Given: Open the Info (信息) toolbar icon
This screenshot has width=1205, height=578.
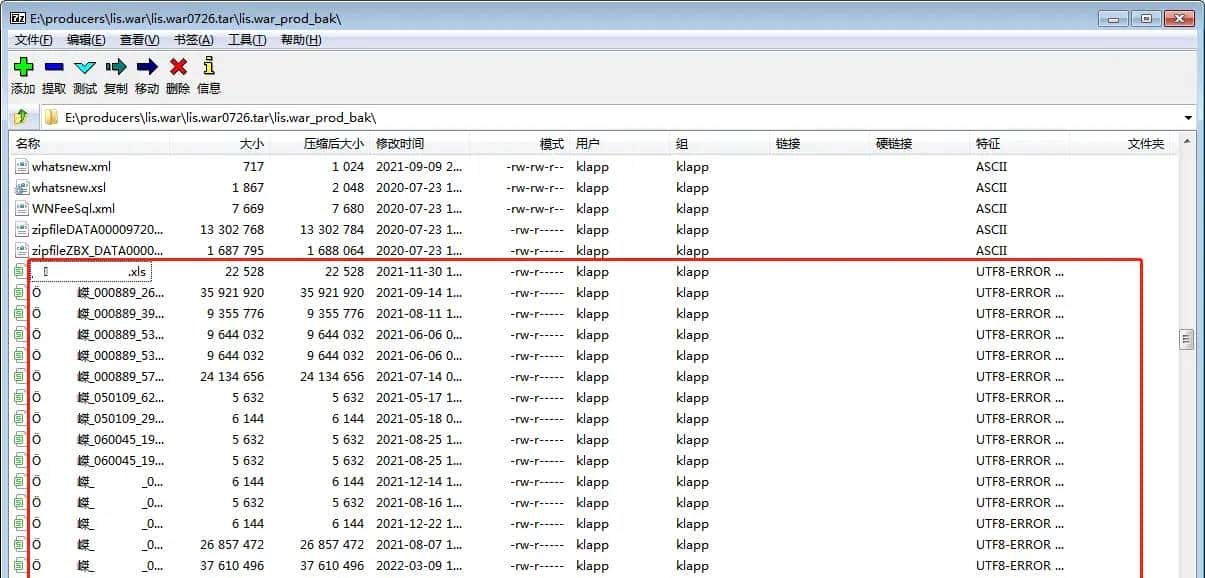Looking at the screenshot, I should pos(208,68).
